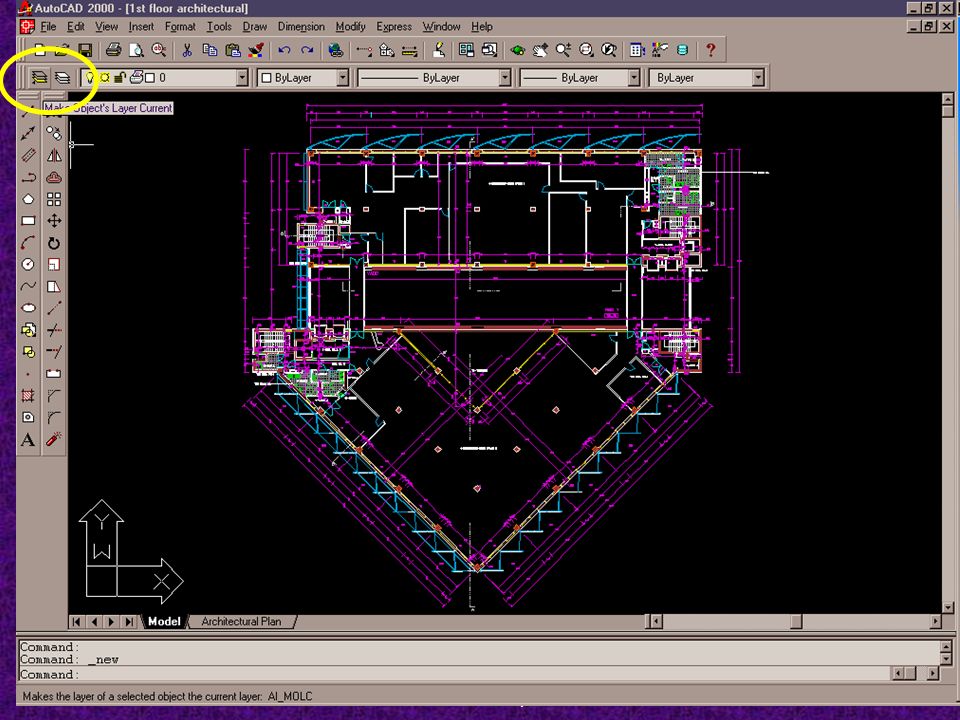Toggle layer 0 lock padlock icon

coord(120,78)
